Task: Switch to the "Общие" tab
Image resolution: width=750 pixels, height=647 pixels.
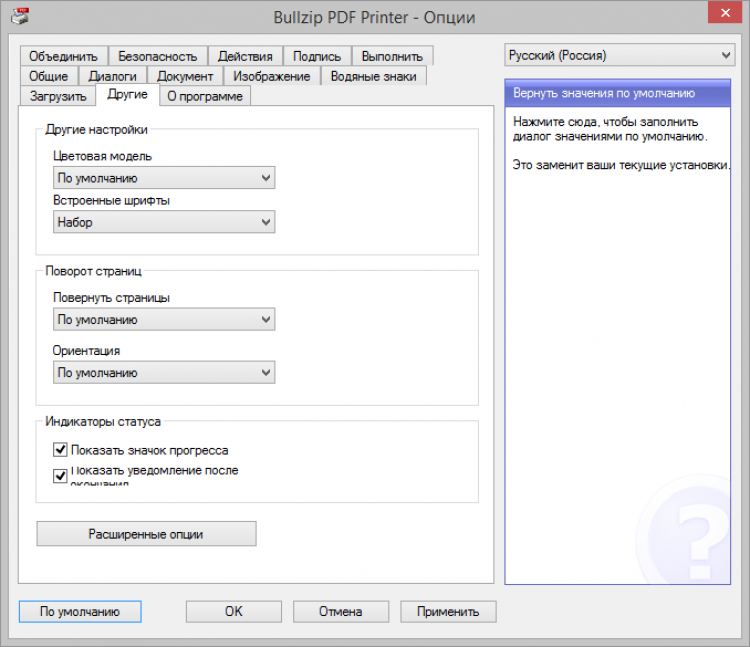Action: pyautogui.click(x=48, y=76)
